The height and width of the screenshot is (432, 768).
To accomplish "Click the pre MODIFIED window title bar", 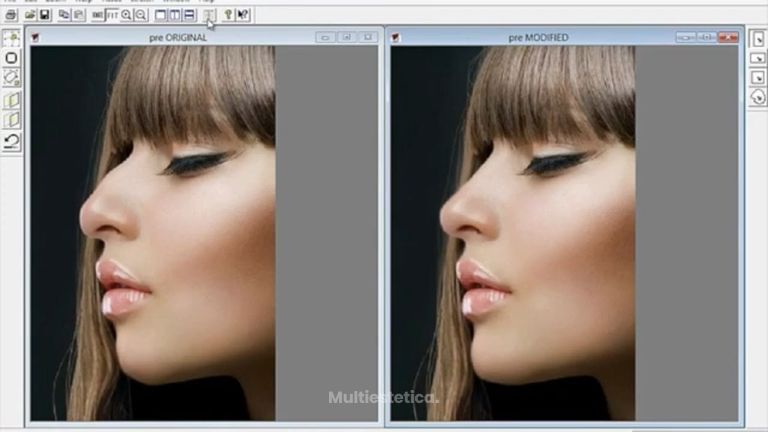I will click(x=538, y=37).
